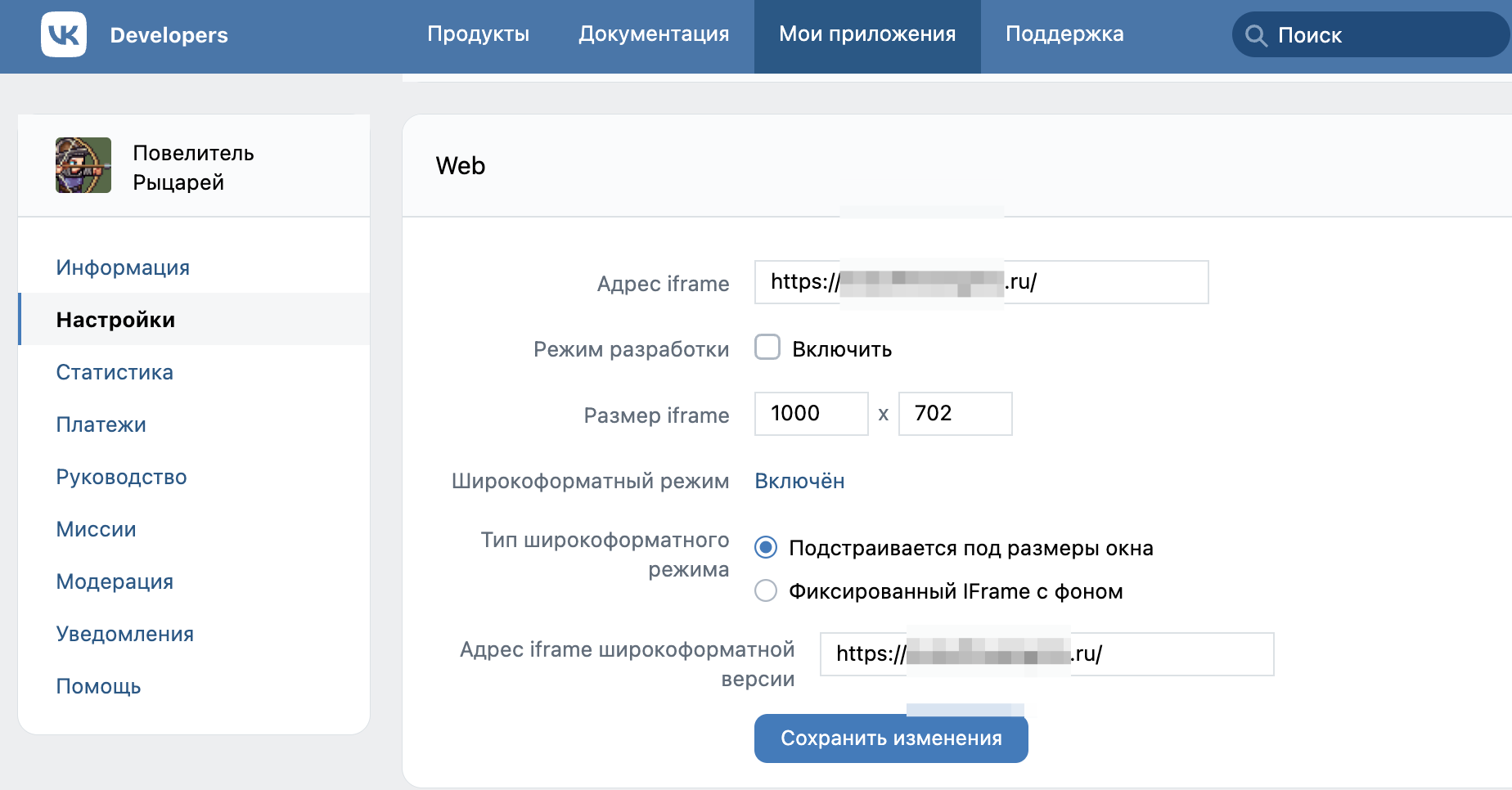Click the search magnifier icon
The image size is (1512, 790).
(x=1256, y=35)
